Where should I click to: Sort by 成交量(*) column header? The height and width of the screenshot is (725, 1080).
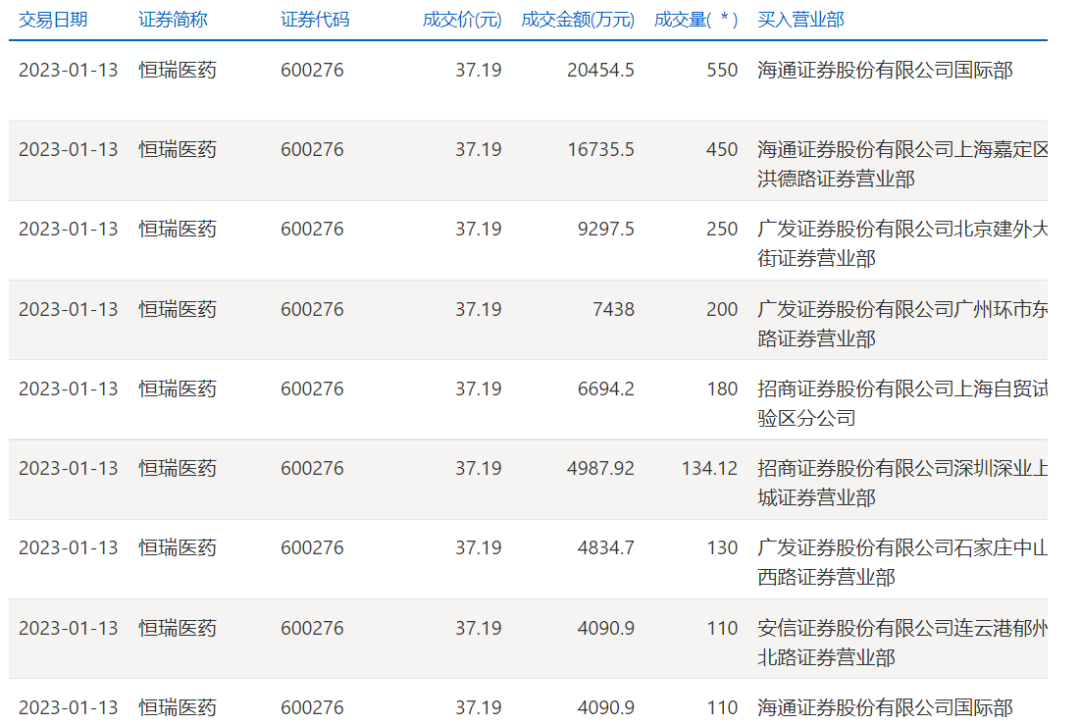(696, 20)
